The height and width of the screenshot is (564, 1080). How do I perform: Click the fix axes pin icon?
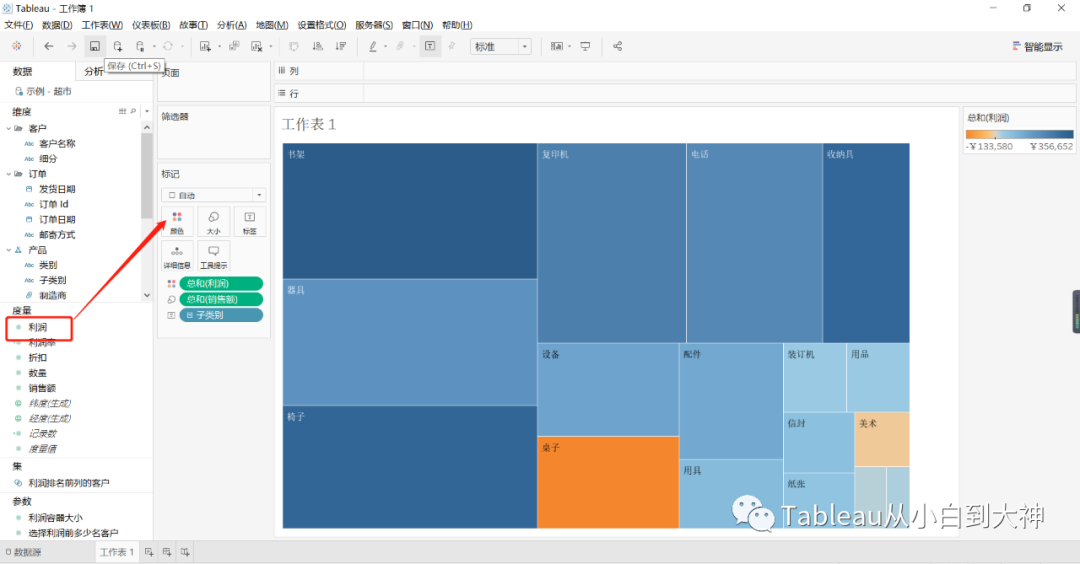coord(452,46)
